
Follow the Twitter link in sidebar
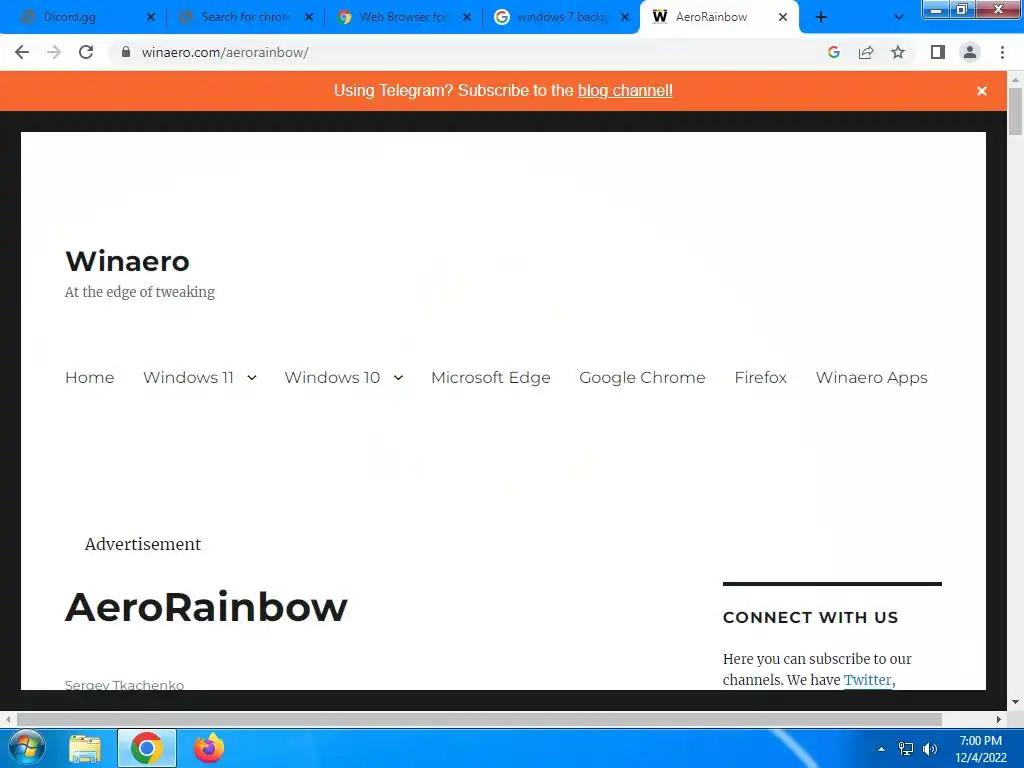tap(867, 680)
